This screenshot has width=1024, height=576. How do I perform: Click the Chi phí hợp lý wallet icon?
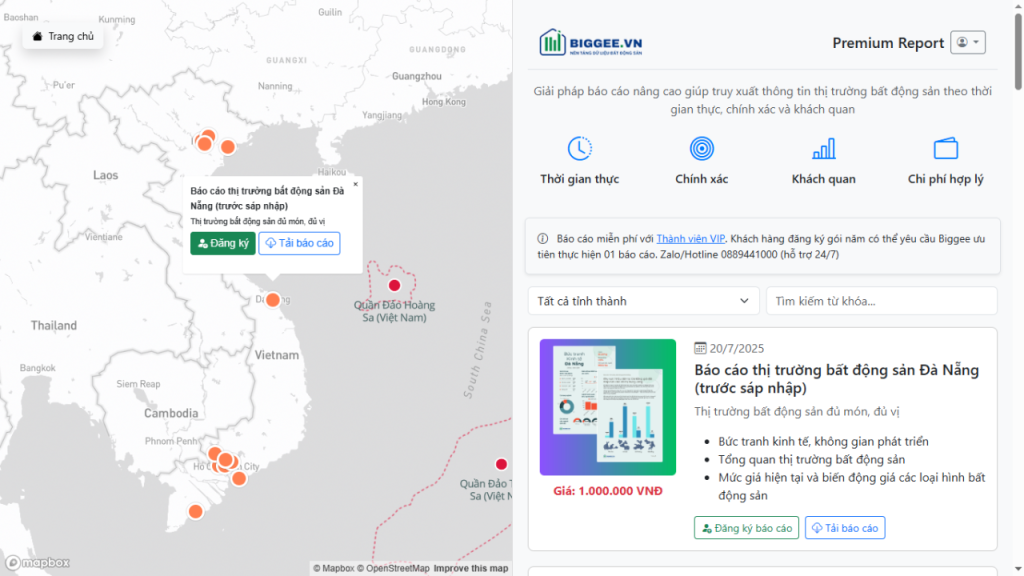click(946, 148)
